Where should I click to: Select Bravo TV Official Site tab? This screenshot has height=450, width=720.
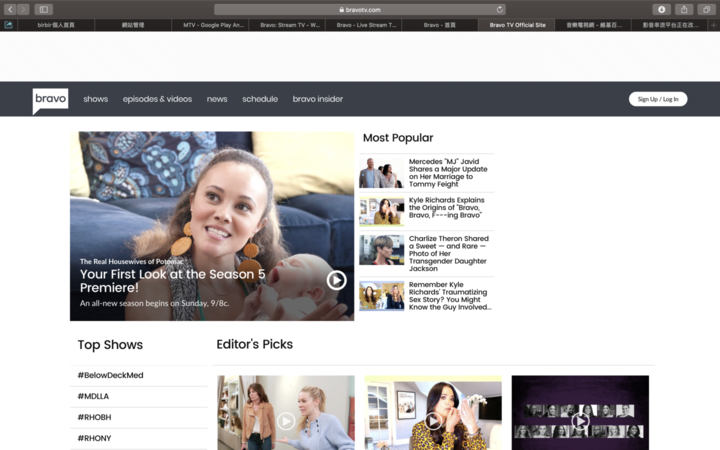[x=517, y=25]
